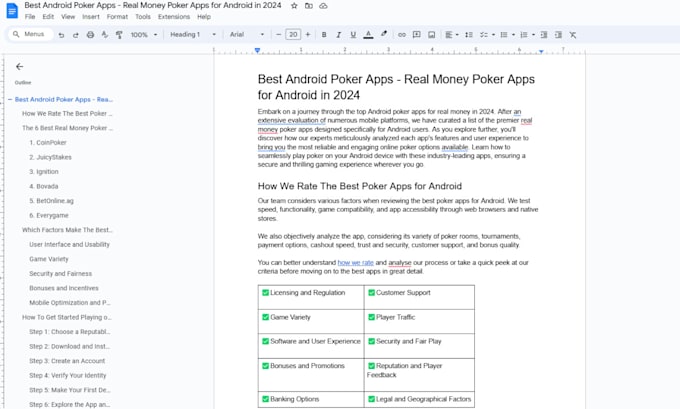
Task: Open the zoom level dropdown
Action: (x=144, y=35)
